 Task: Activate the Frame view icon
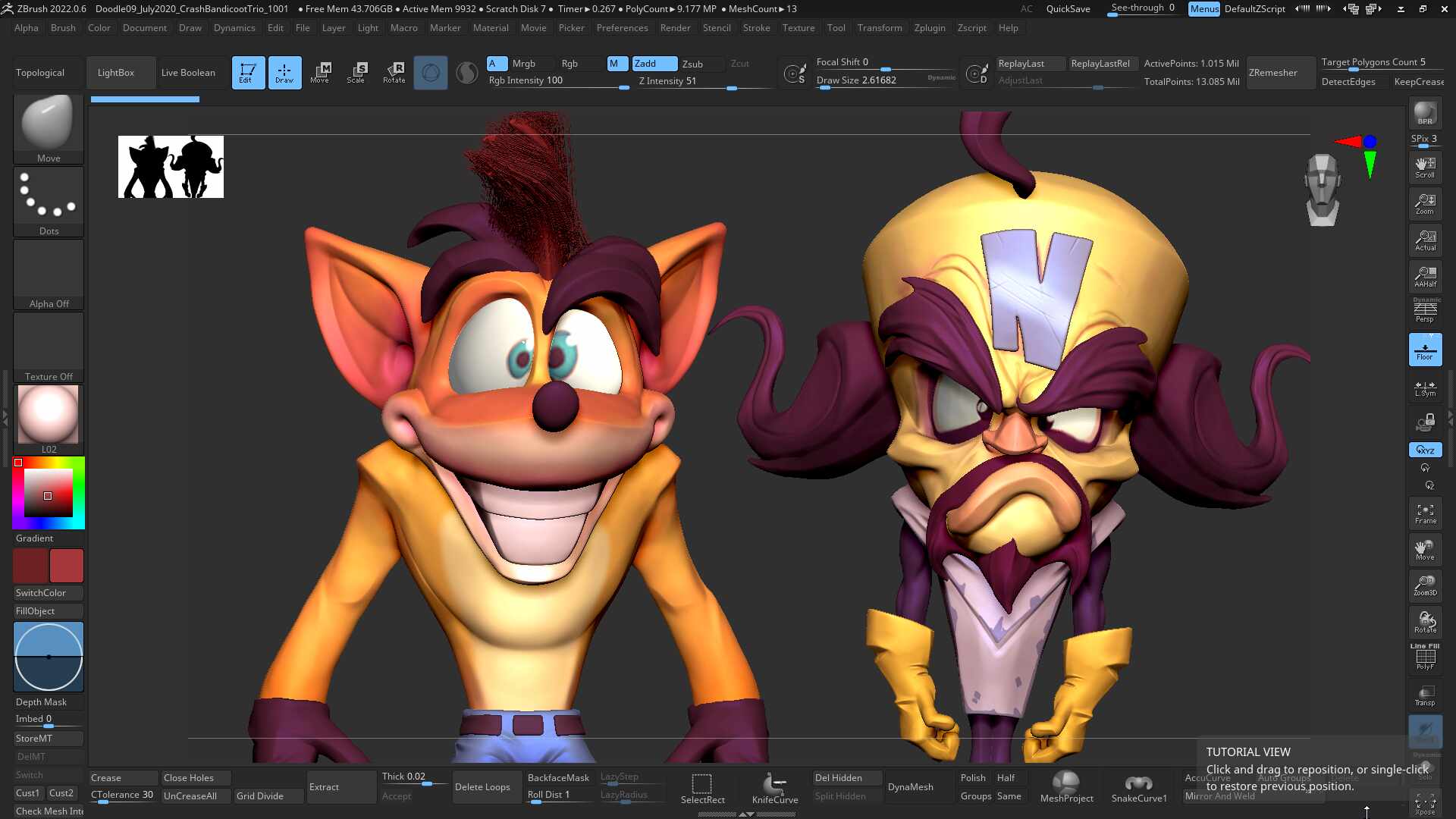coord(1425,513)
